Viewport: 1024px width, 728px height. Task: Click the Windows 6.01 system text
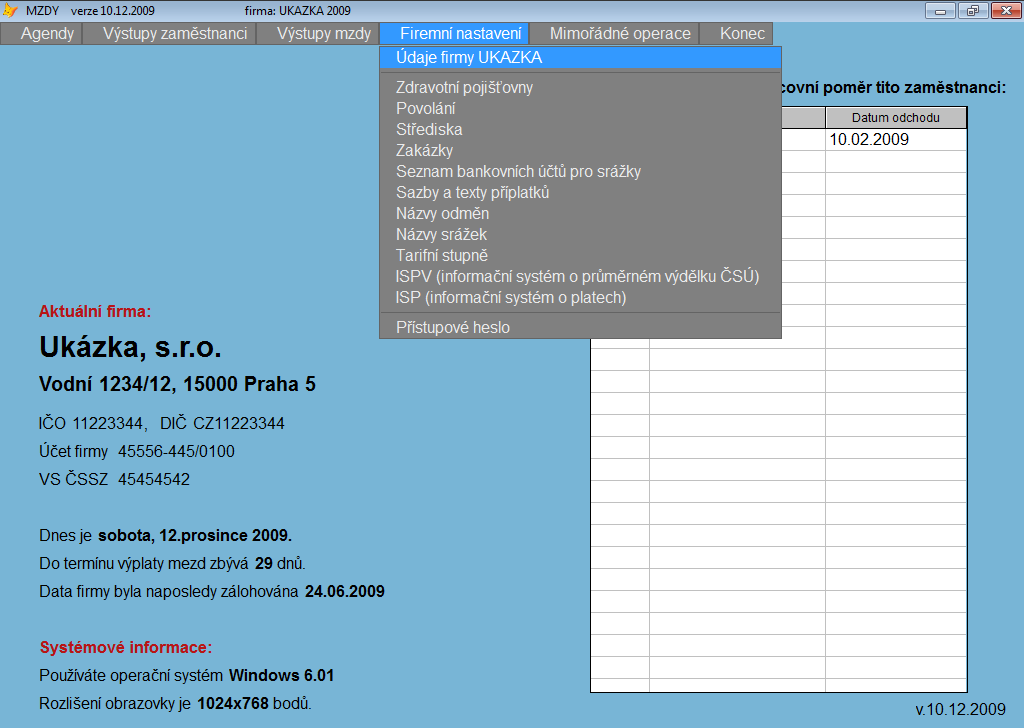(281, 675)
